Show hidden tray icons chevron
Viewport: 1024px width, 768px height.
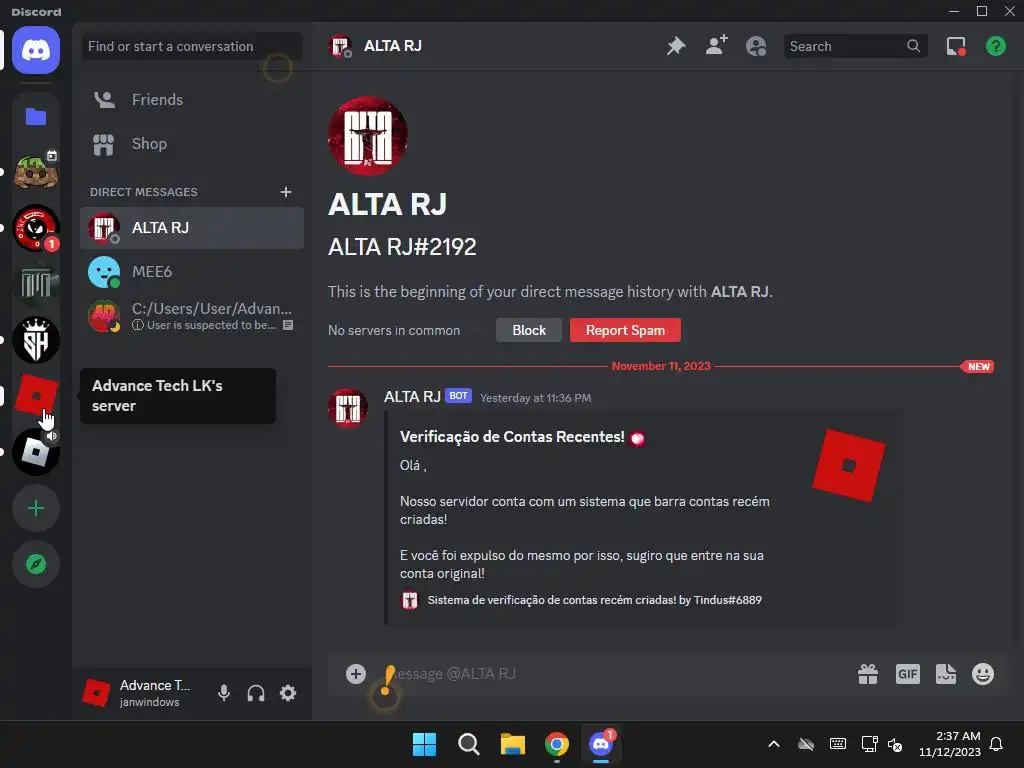tap(774, 744)
